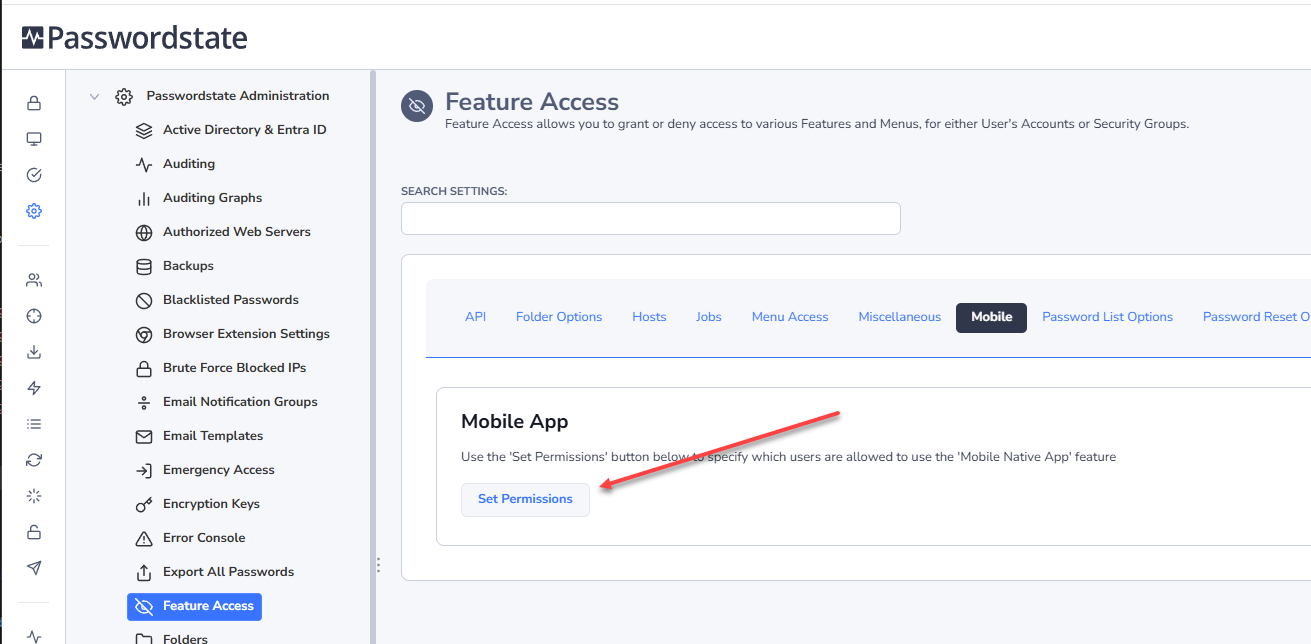Click the list lines rail icon
Image resolution: width=1311 pixels, height=644 pixels.
(34, 424)
